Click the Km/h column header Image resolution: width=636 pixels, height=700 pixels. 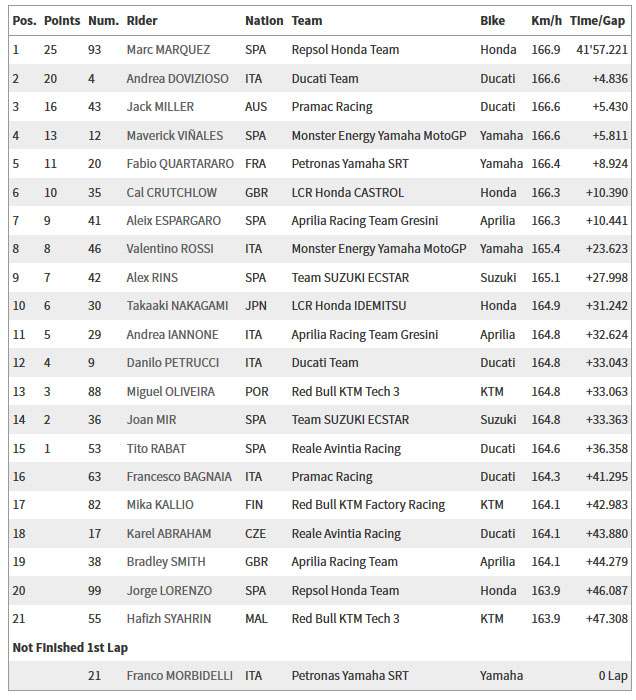(x=546, y=21)
